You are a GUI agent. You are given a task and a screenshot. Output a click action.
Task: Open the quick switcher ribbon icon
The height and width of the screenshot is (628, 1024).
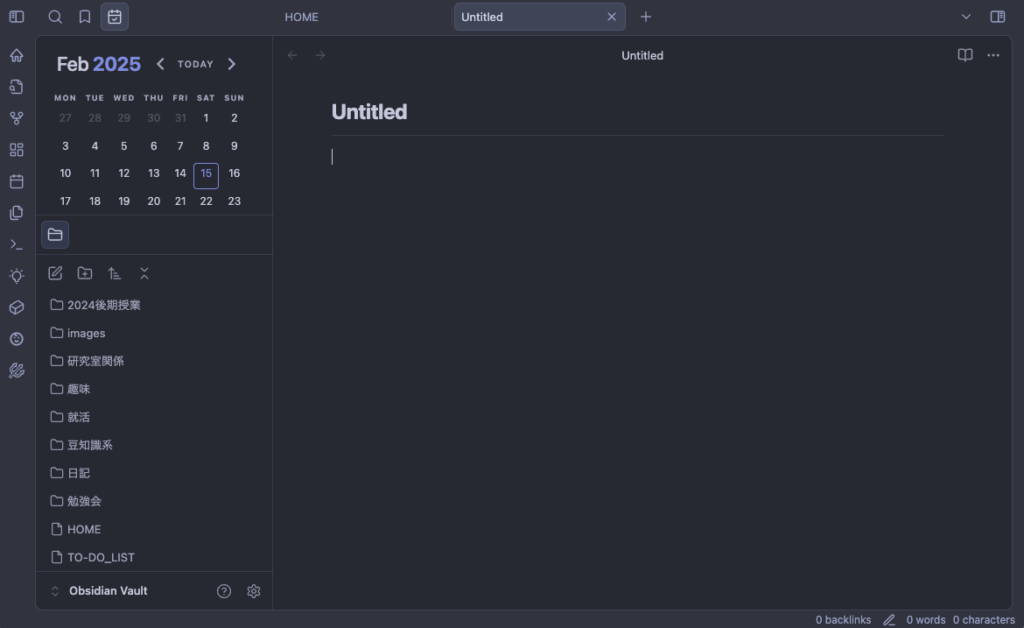tap(17, 87)
